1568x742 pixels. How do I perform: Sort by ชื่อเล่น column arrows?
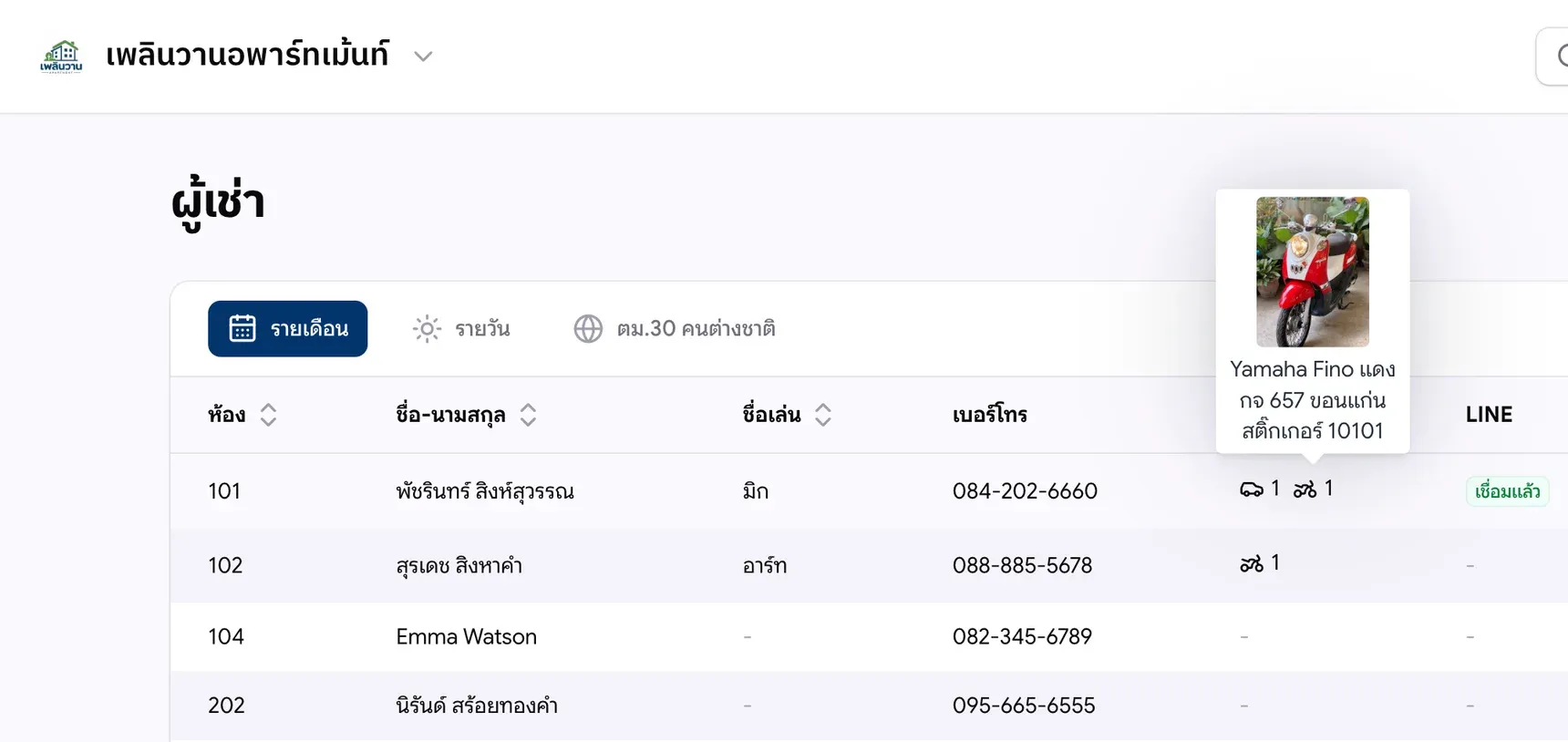pyautogui.click(x=822, y=415)
